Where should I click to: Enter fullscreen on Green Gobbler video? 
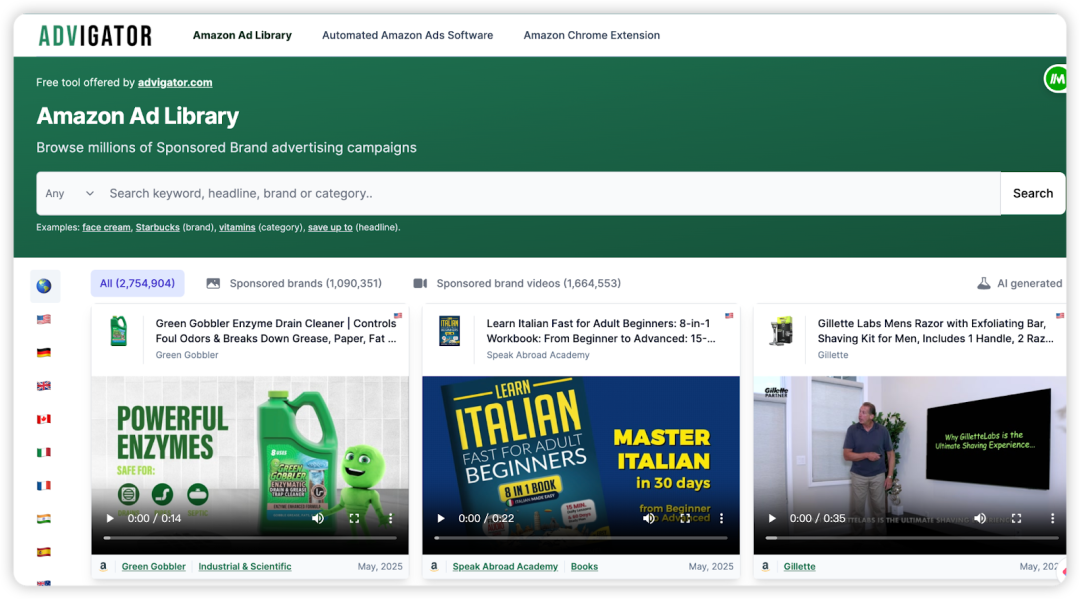click(x=354, y=518)
